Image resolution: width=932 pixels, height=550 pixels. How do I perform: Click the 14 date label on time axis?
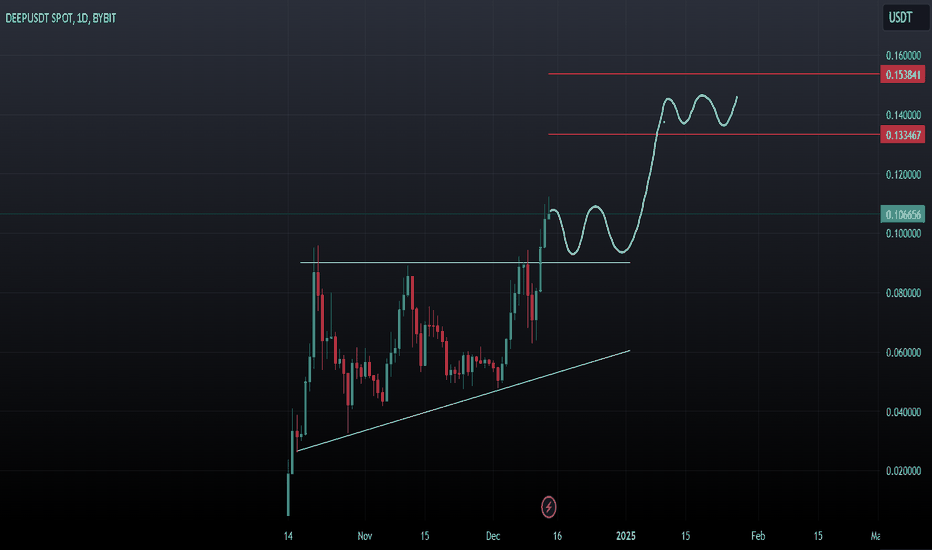coord(288,536)
